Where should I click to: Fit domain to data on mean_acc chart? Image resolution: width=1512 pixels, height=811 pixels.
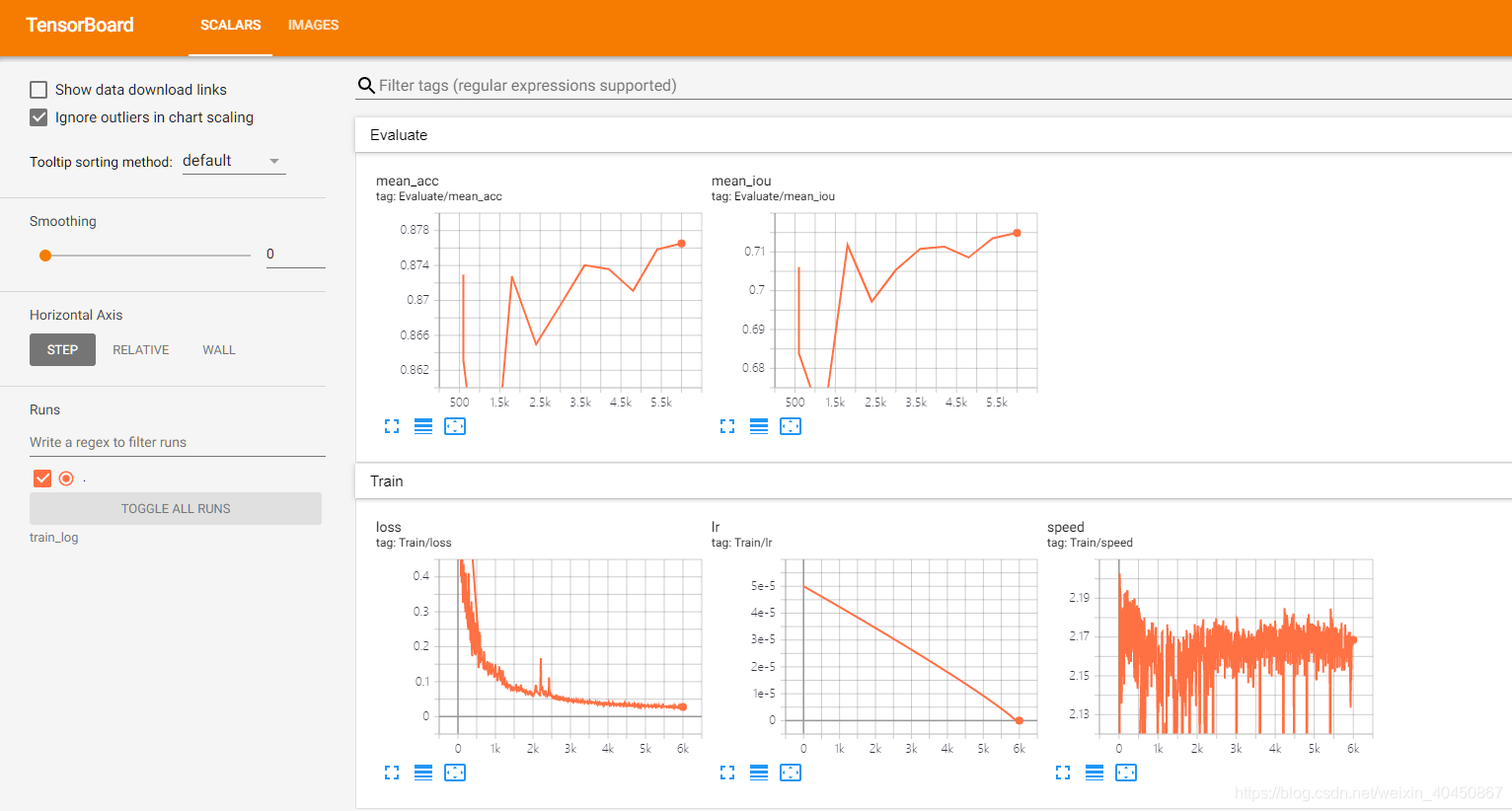click(455, 426)
